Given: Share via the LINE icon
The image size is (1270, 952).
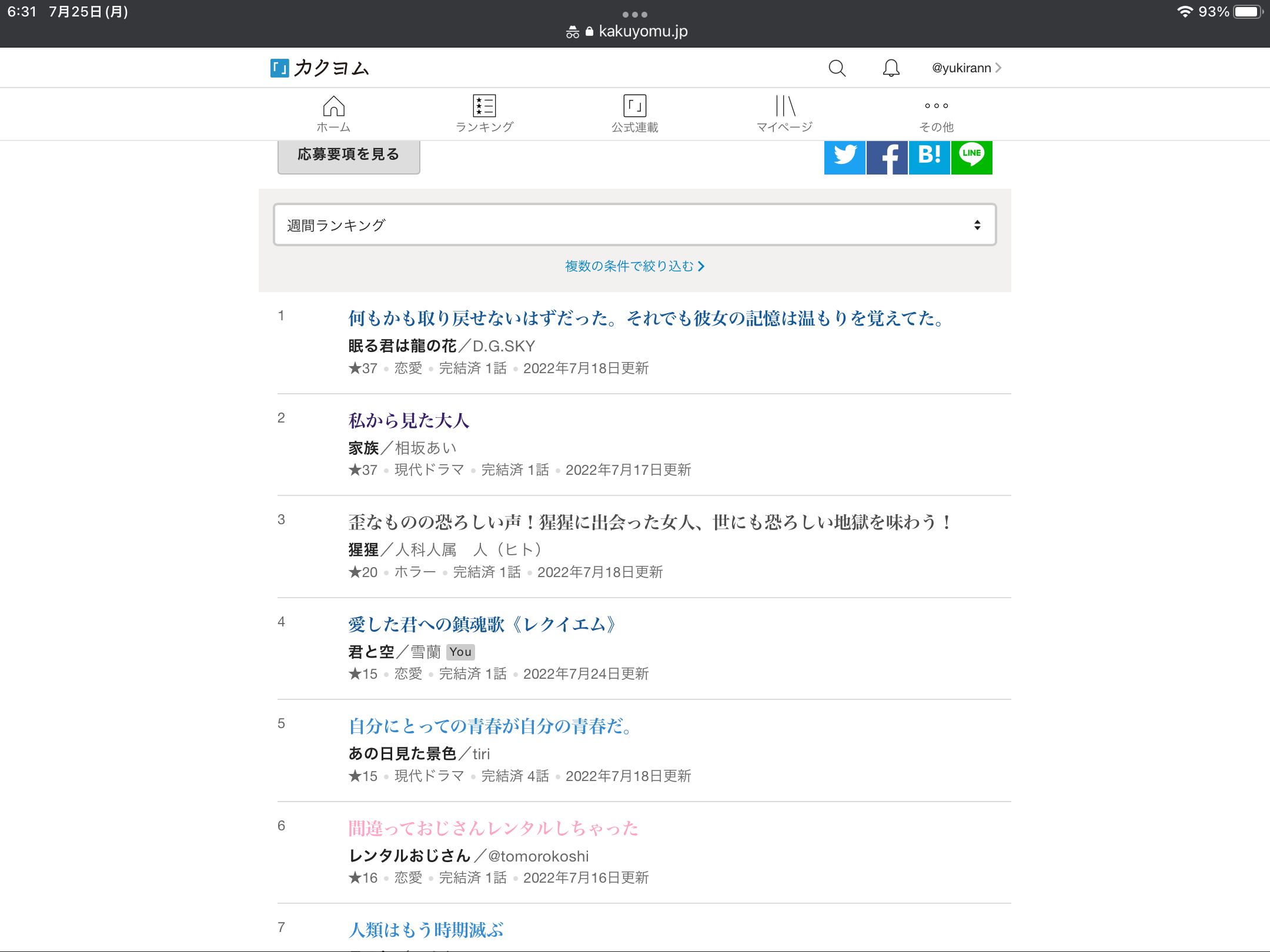Looking at the screenshot, I should coord(971,157).
